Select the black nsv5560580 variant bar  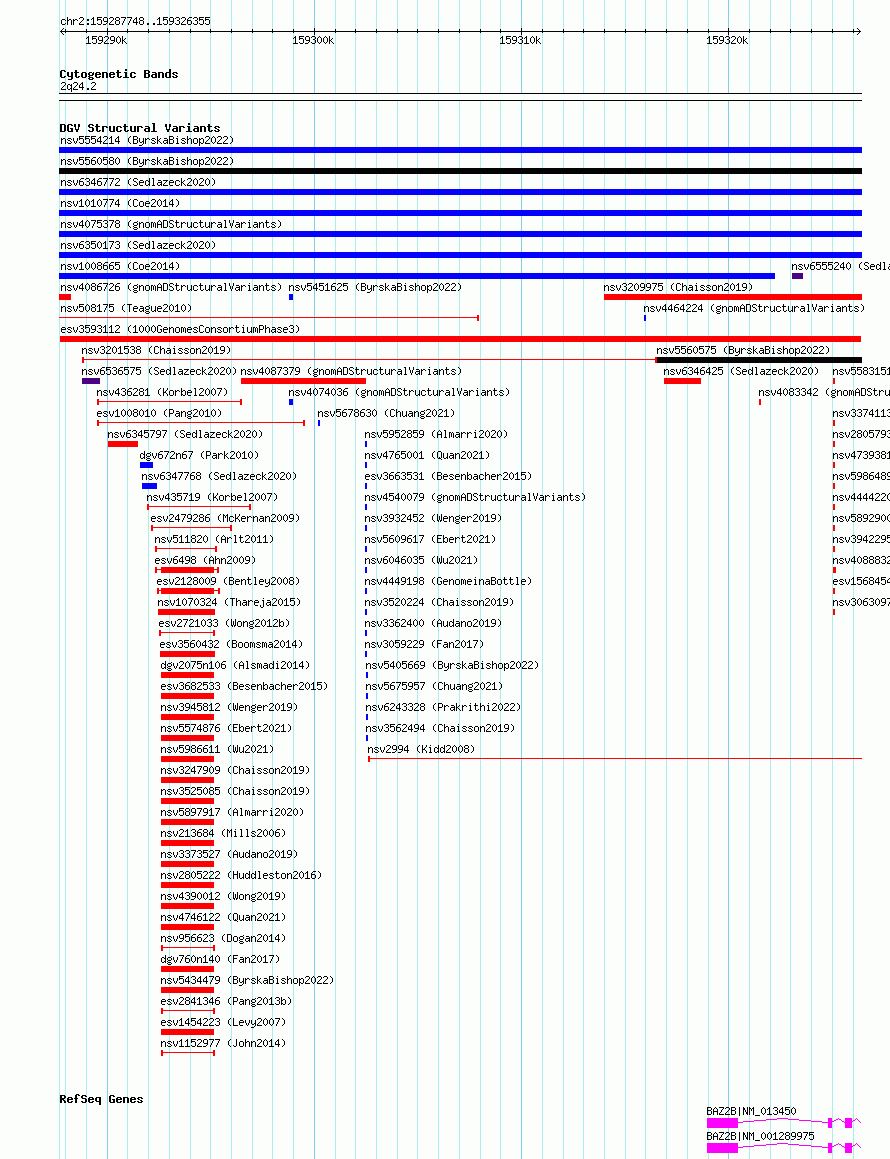coord(461,171)
